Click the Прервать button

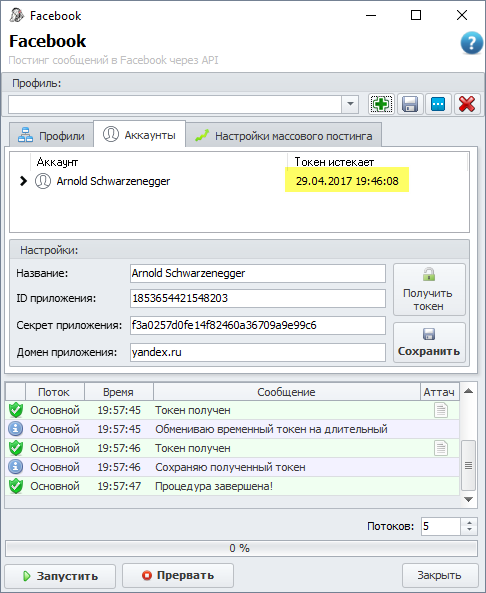178,575
